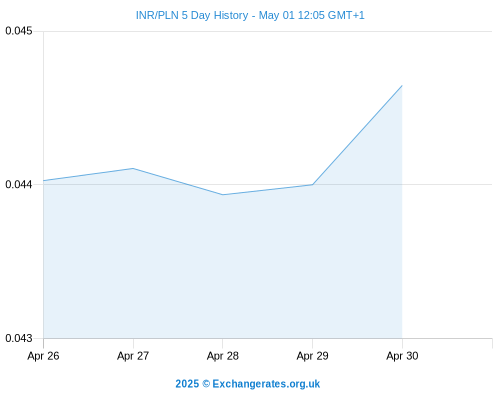Screen dimensions: 495x400
Task: Select the Apr 30 x-axis label
Action: pyautogui.click(x=402, y=356)
